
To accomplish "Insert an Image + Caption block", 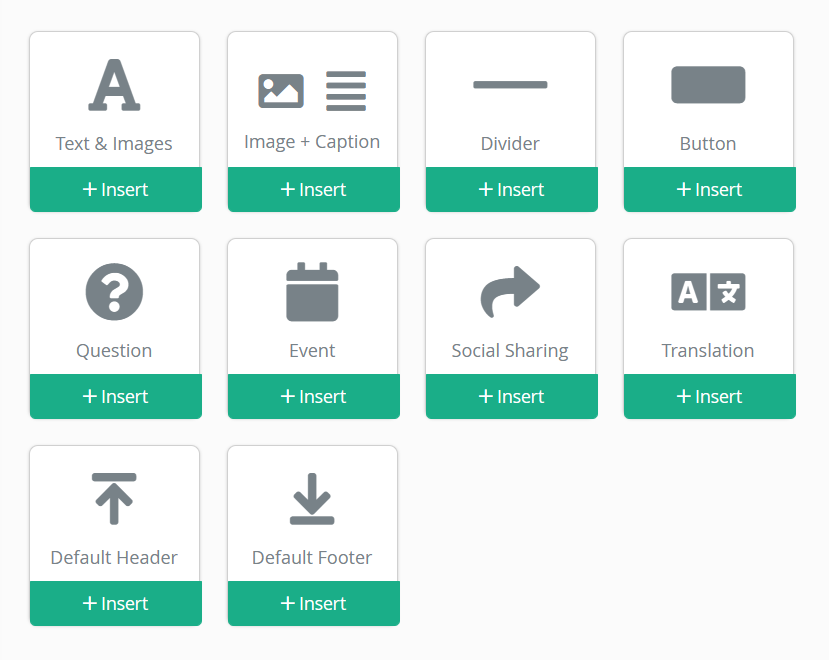I will [x=313, y=190].
